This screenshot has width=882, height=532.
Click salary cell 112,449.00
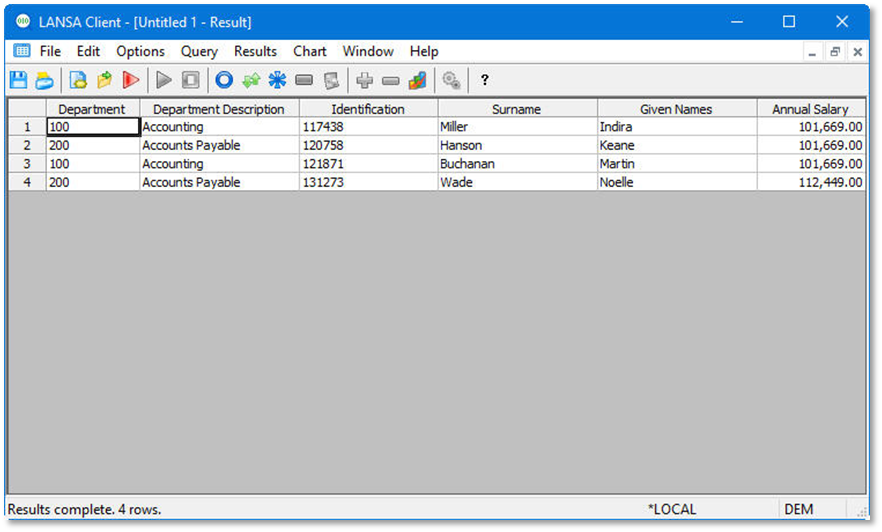(811, 182)
